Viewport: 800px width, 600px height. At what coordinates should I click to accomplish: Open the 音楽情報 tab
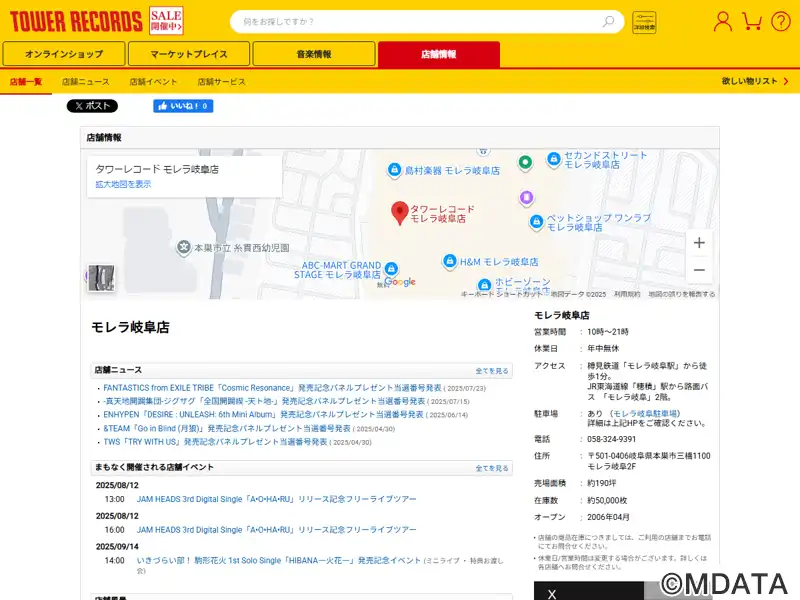[x=314, y=54]
